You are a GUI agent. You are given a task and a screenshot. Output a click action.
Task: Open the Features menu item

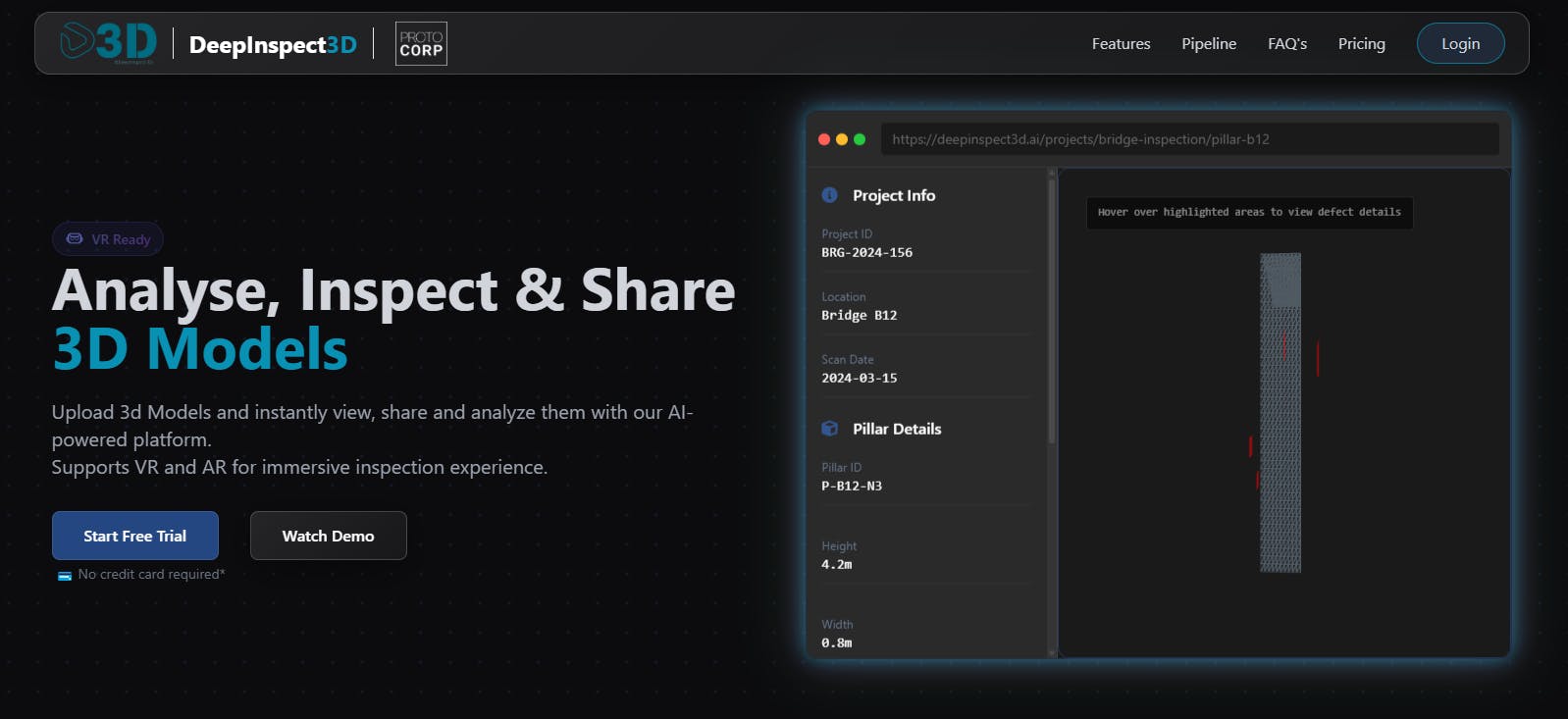(x=1121, y=44)
